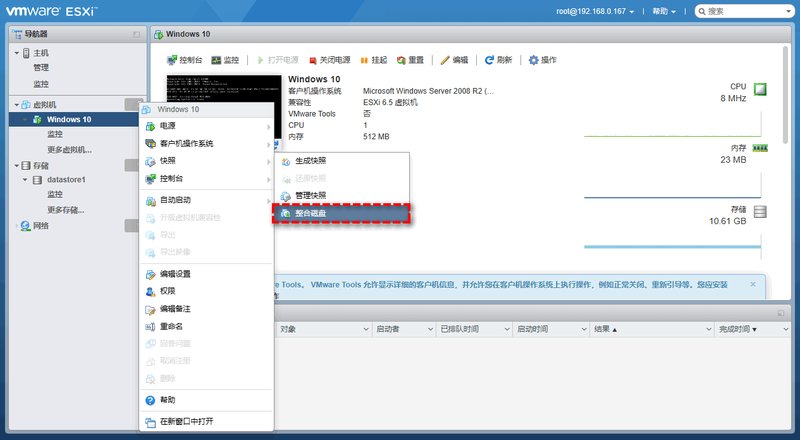Viewport: 800px width, 440px height.
Task: Click the 编辑设置 edit settings icon
Action: pos(150,275)
